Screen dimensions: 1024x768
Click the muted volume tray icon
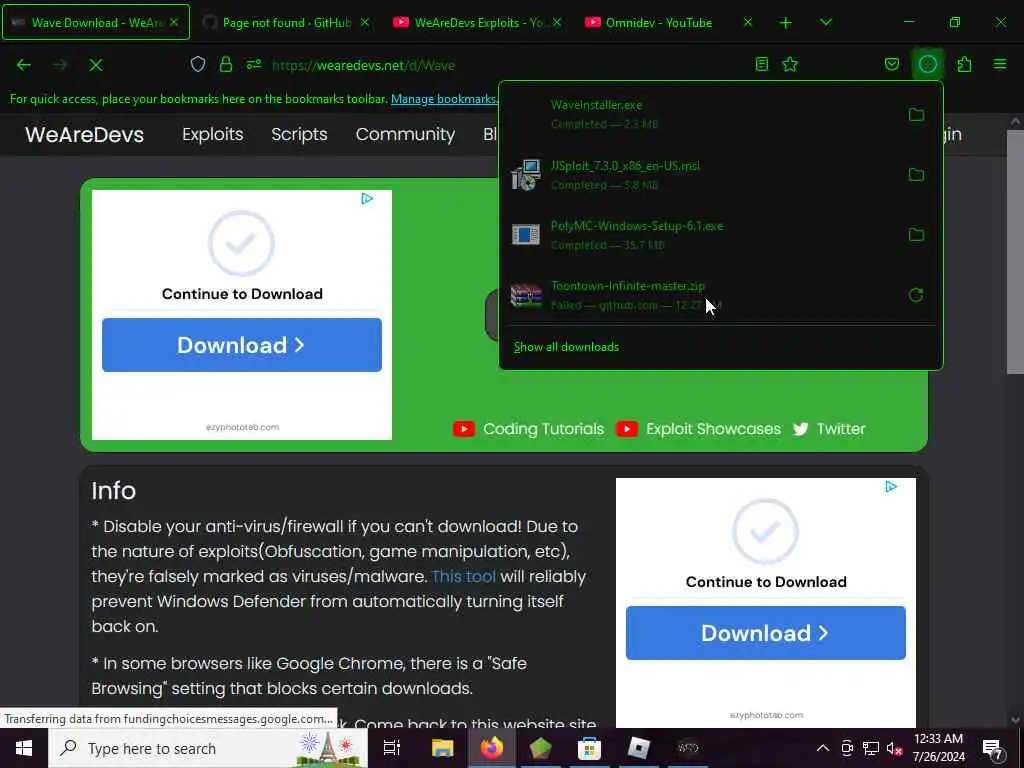(x=894, y=748)
